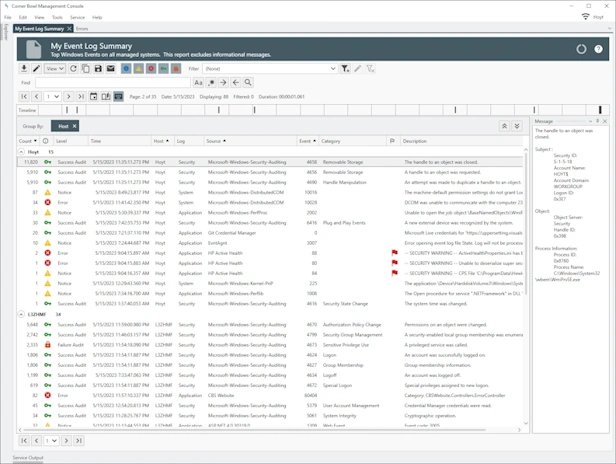This screenshot has width=616, height=464.
Task: Expand all groups with double down chevron
Action: pyautogui.click(x=517, y=126)
